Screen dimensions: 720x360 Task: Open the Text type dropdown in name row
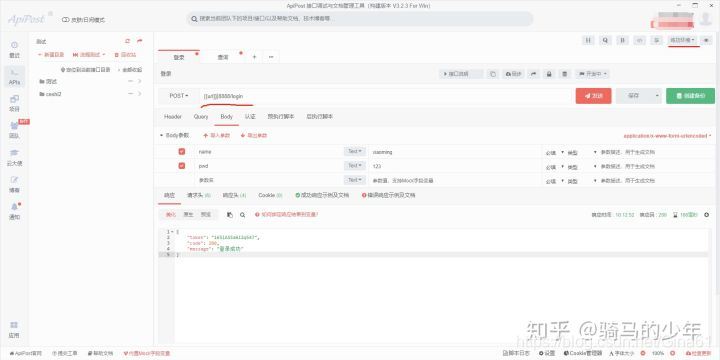click(x=354, y=152)
